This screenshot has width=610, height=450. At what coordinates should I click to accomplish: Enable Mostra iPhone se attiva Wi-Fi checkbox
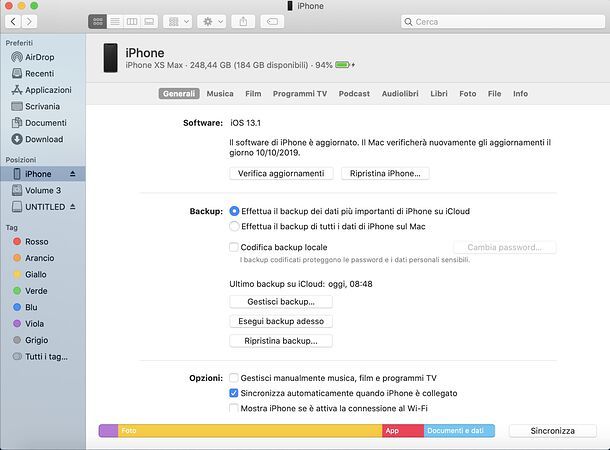click(x=234, y=408)
